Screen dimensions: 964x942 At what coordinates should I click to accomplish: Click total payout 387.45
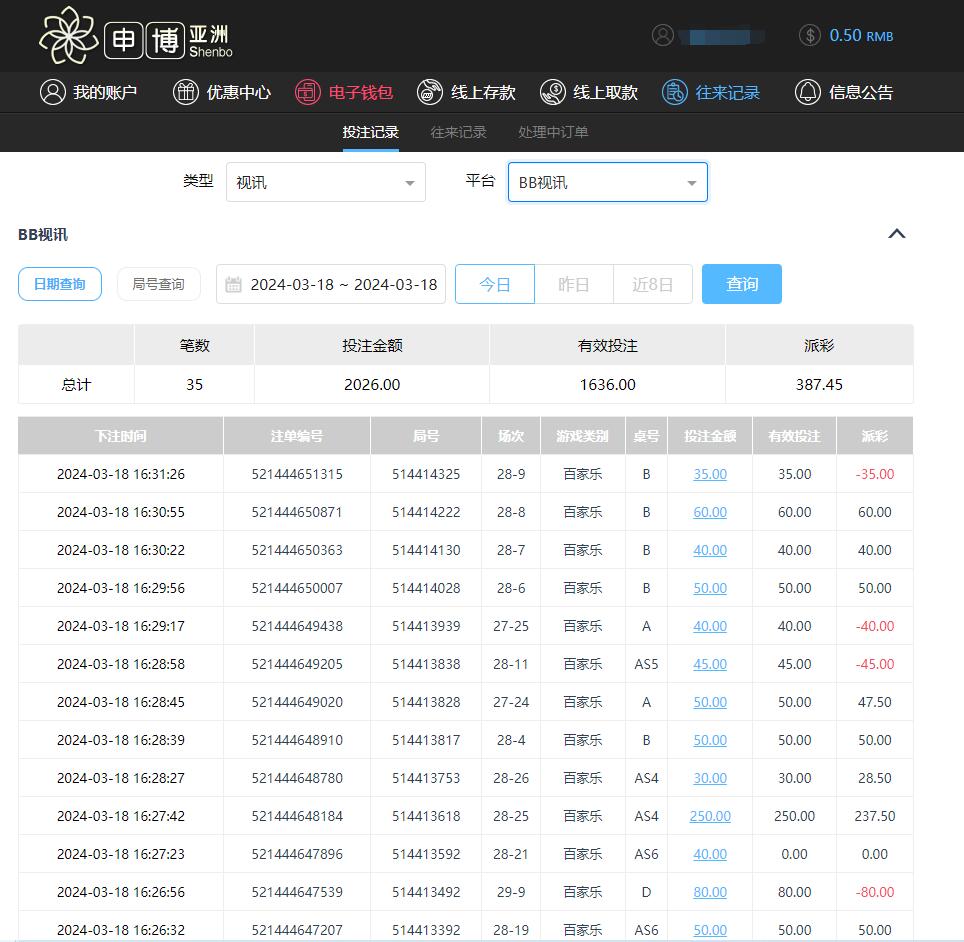[x=819, y=384]
